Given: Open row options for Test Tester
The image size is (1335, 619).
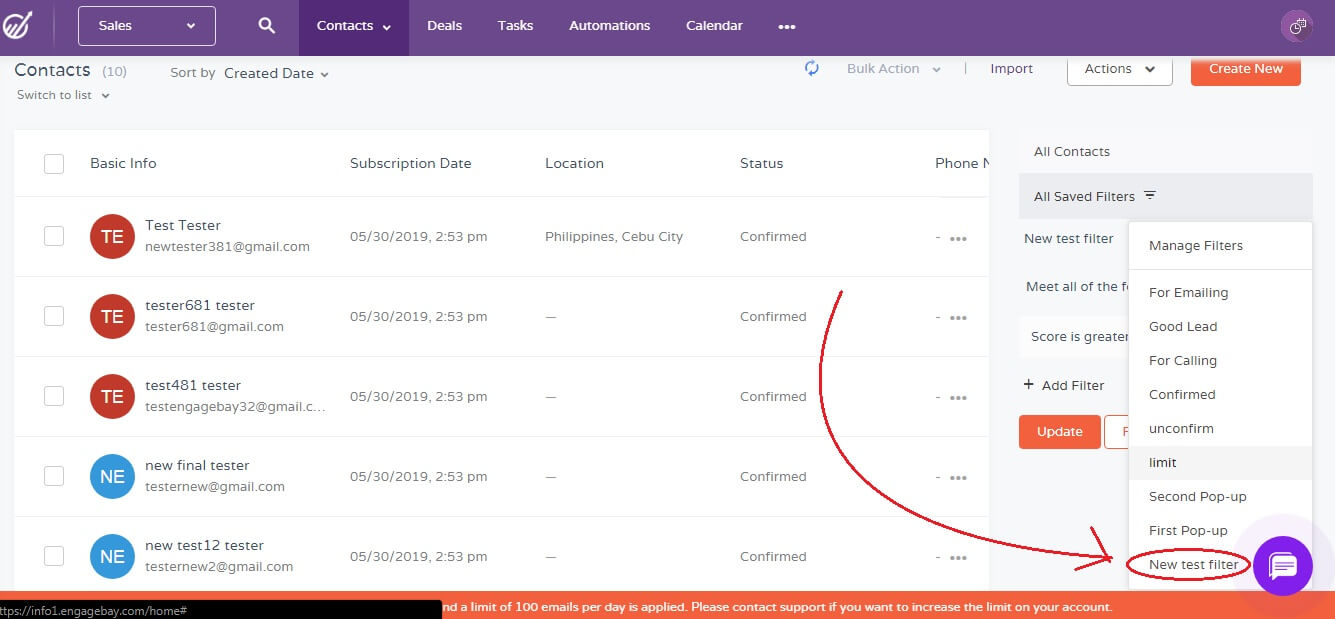Looking at the screenshot, I should [958, 239].
